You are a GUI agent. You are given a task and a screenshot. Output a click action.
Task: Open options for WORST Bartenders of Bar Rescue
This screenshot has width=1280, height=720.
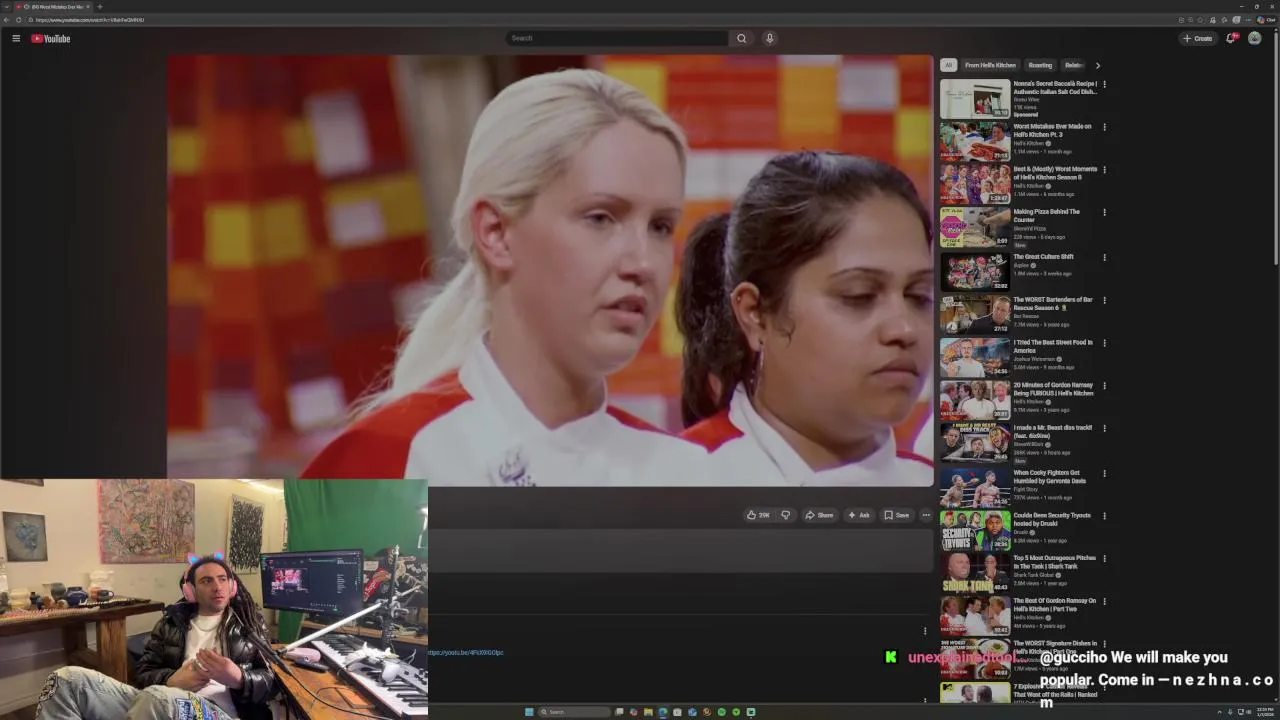[1104, 300]
